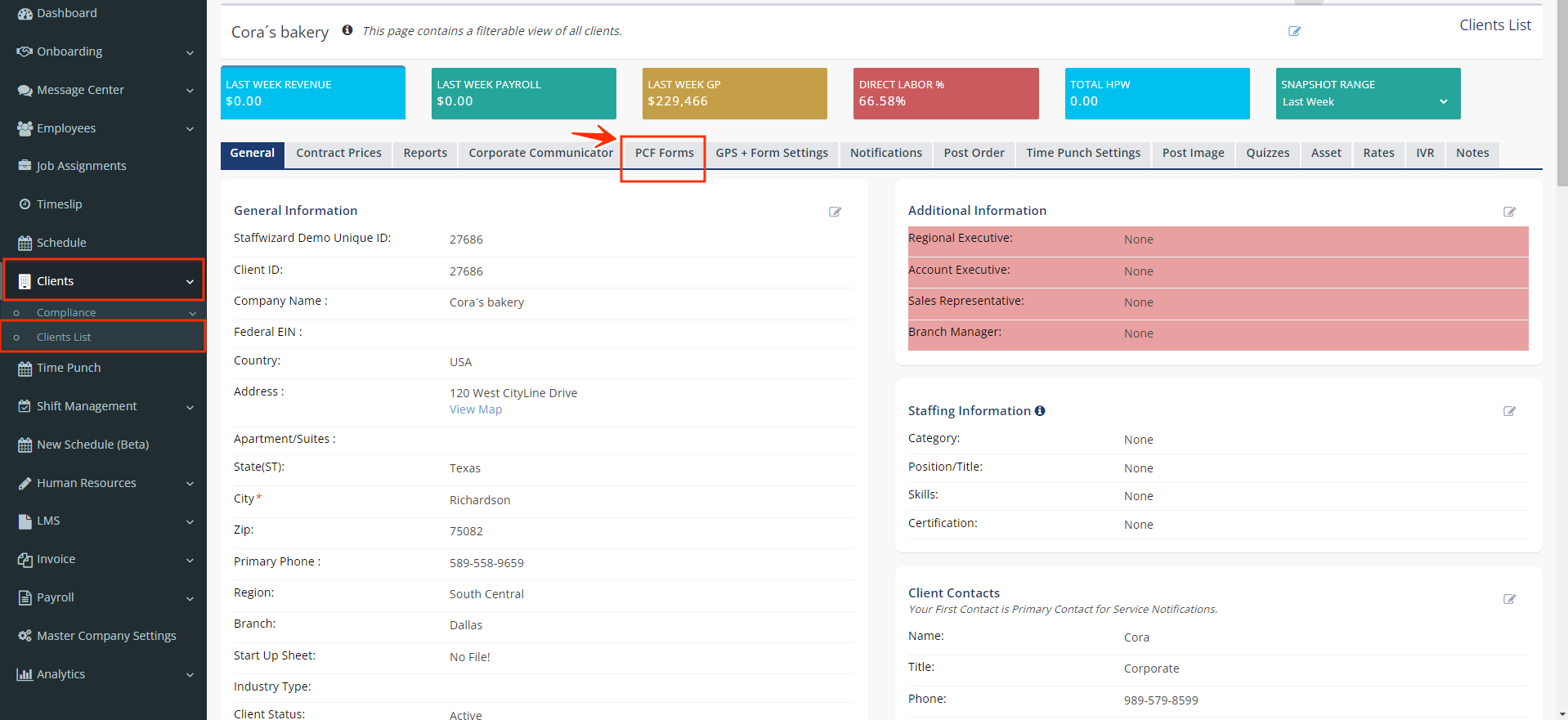Image resolution: width=1568 pixels, height=720 pixels.
Task: Click the Total HPW card
Action: [x=1157, y=93]
